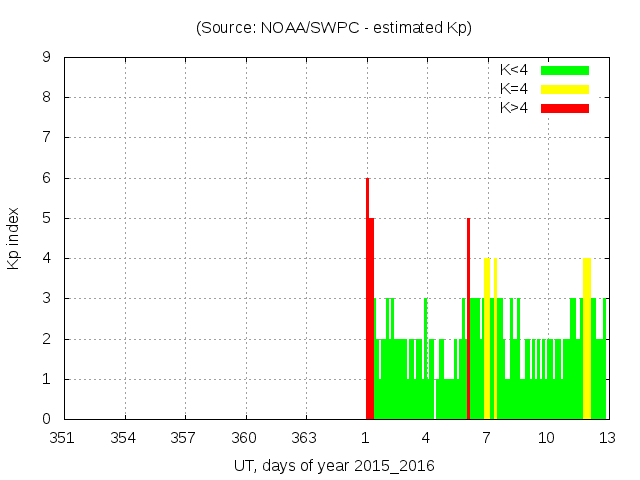Click the tallest red bar reaching Kp 6
The image size is (640, 480).
(367, 300)
